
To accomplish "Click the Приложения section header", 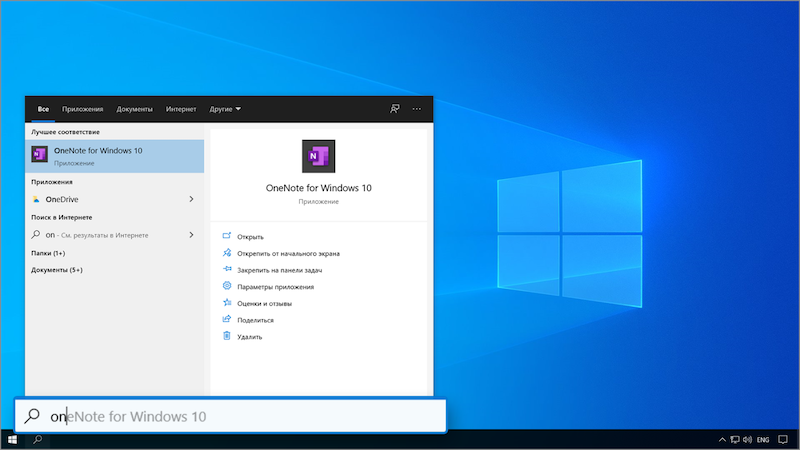I will click(52, 182).
